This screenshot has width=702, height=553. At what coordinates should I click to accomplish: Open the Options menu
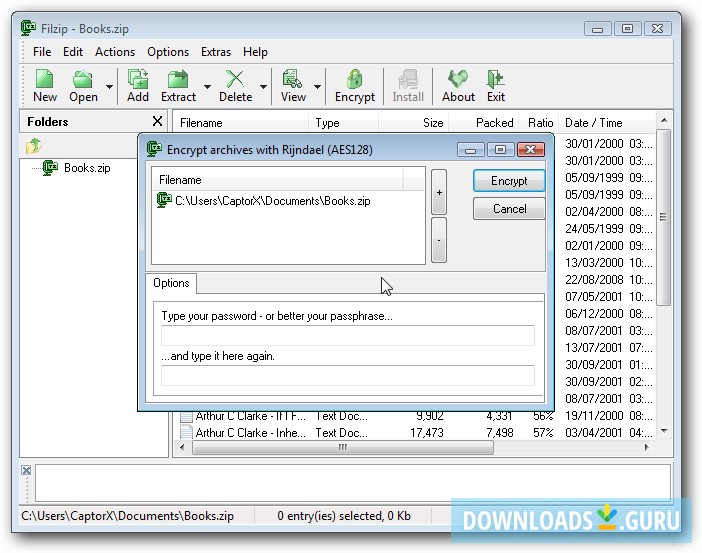(168, 52)
